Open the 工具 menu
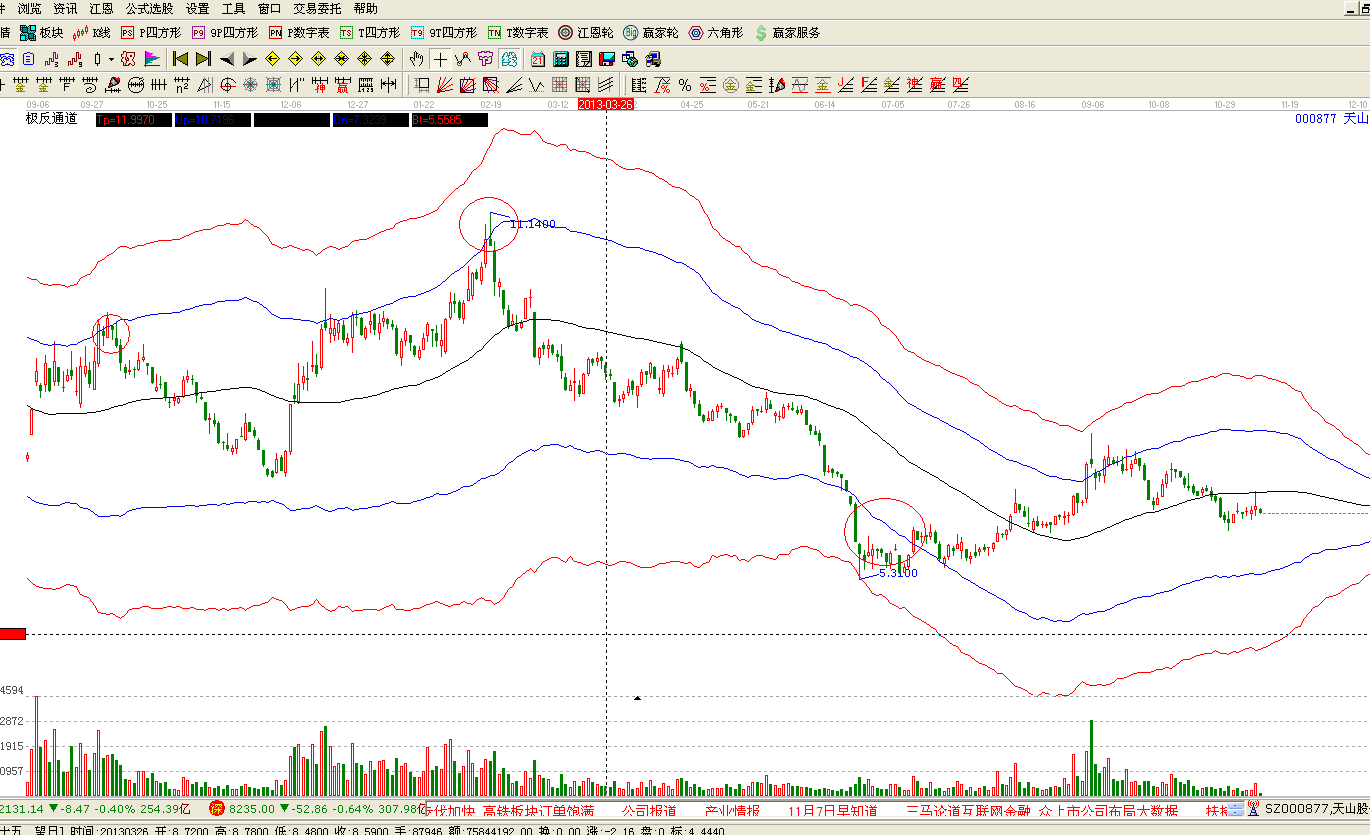This screenshot has height=835, width=1370. pyautogui.click(x=233, y=8)
